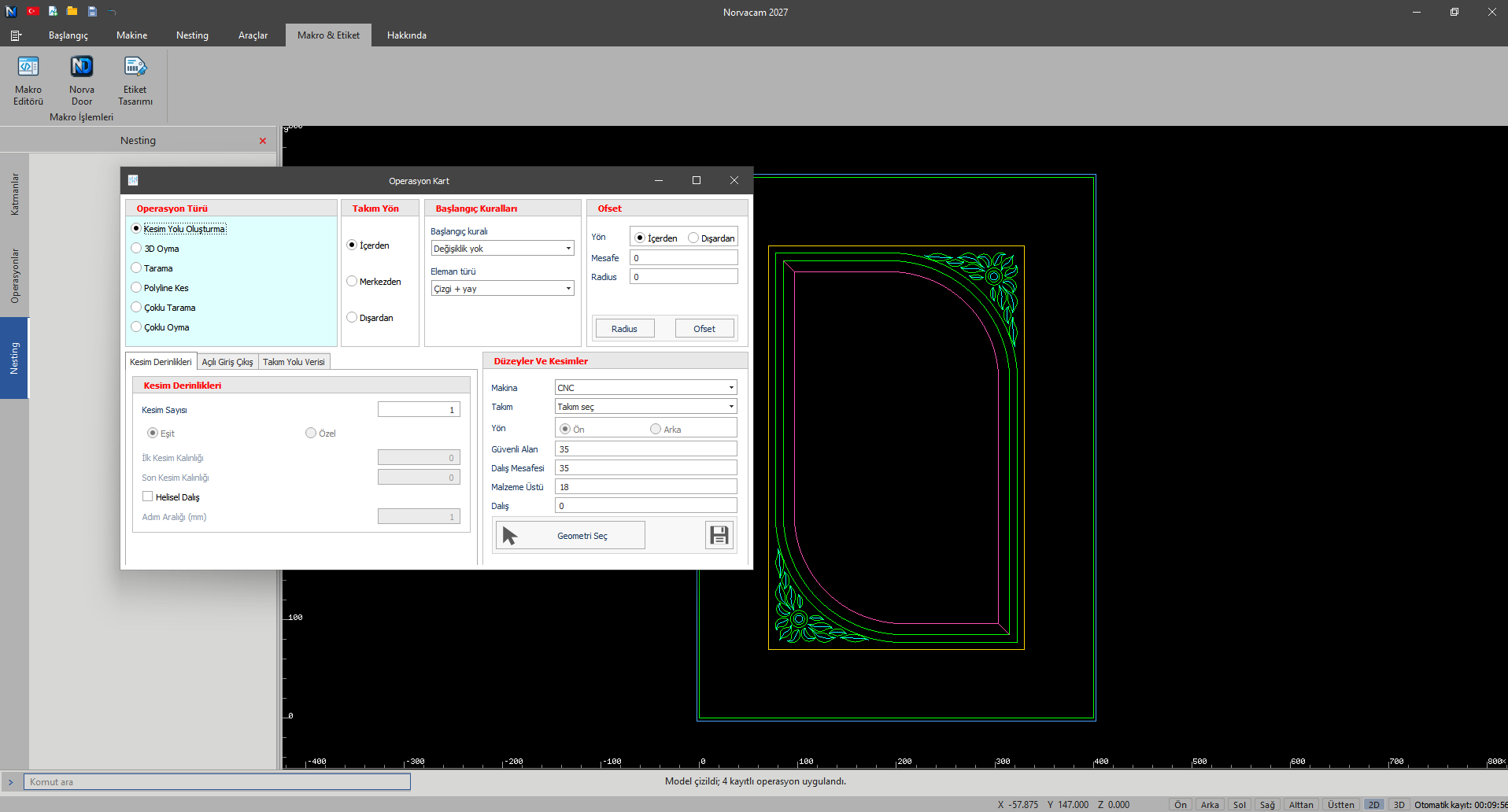This screenshot has width=1508, height=812.
Task: Open the Başlangıç kuralı dropdown
Action: click(x=502, y=248)
